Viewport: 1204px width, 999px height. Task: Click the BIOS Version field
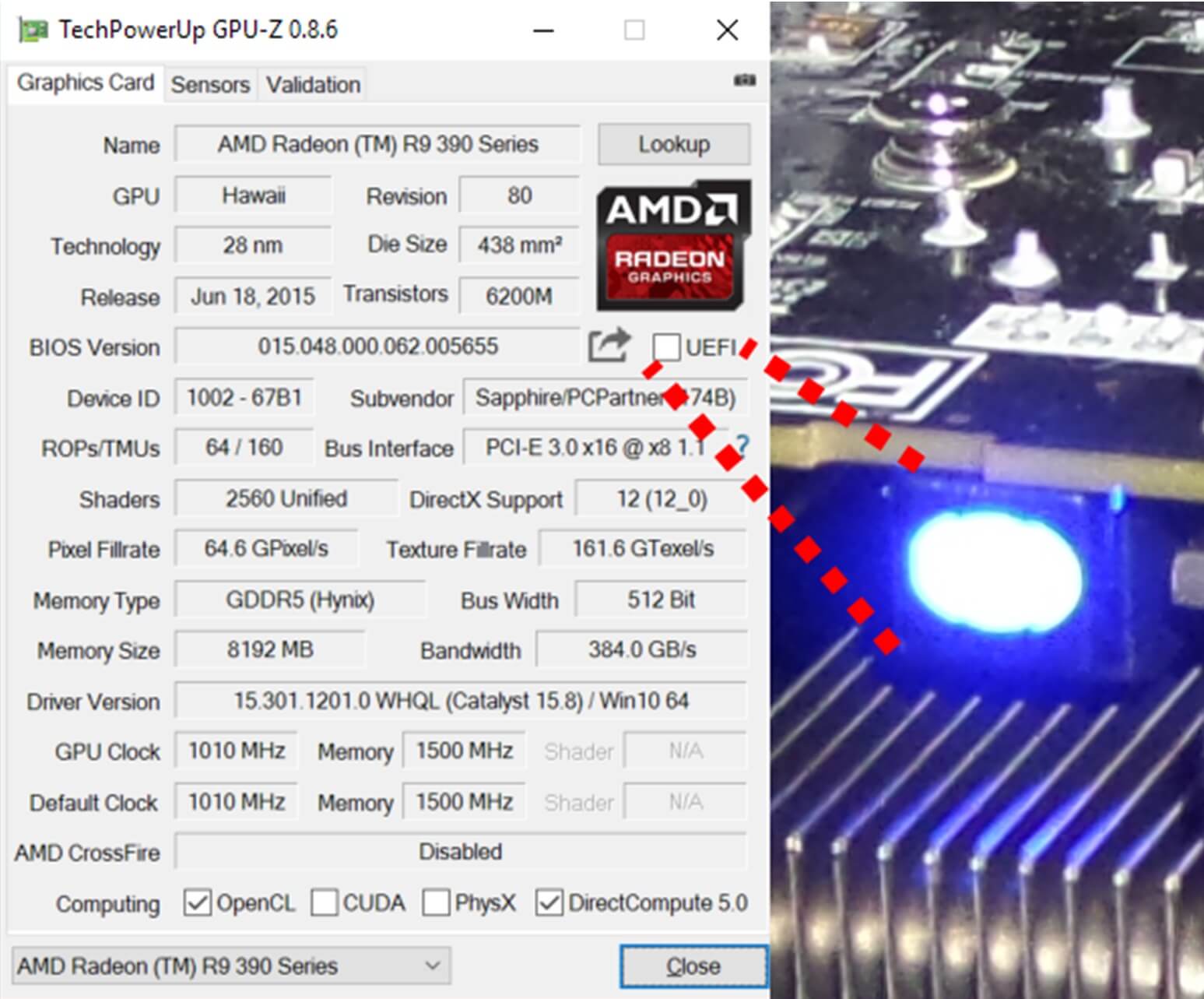coord(377,346)
